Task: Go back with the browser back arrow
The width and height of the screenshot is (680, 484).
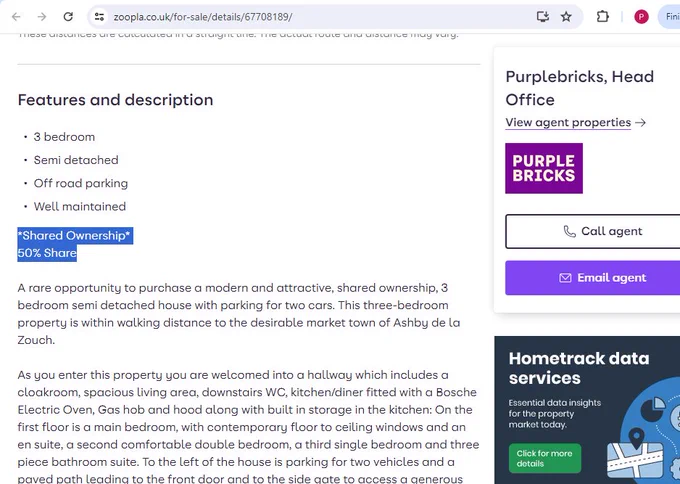Action: pos(16,17)
